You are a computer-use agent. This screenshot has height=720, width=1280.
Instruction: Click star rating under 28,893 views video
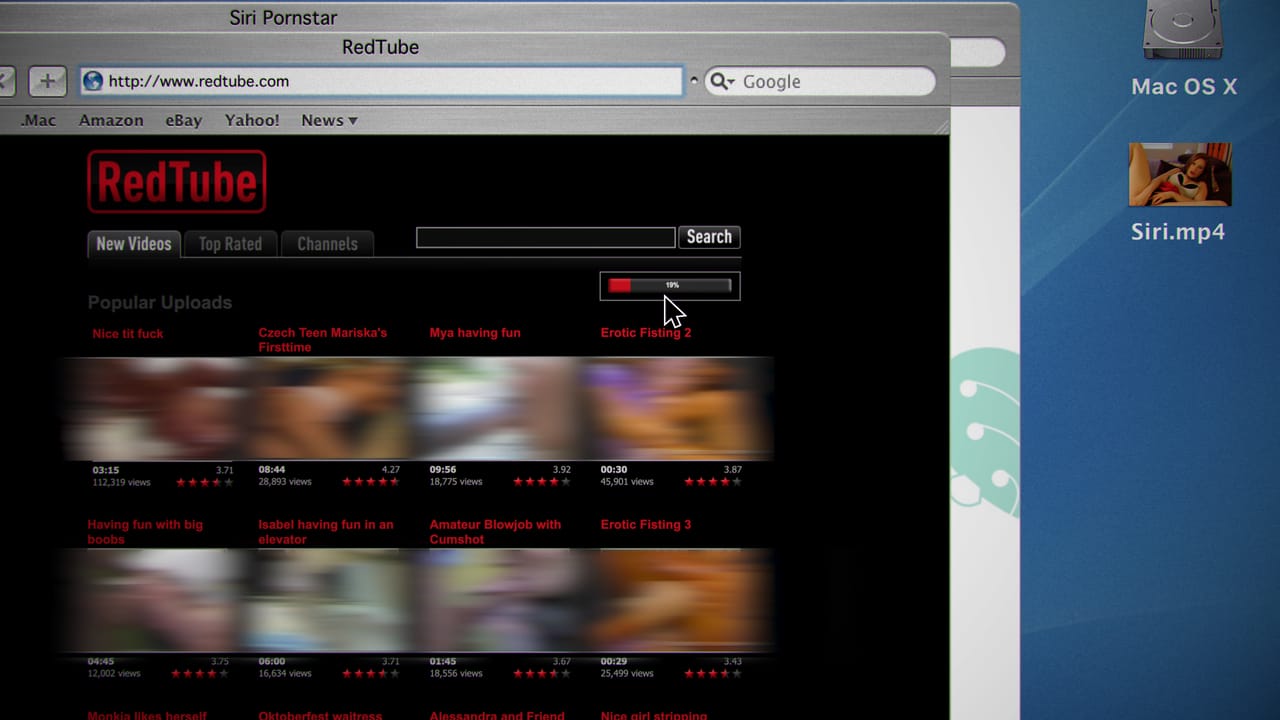pyautogui.click(x=370, y=482)
